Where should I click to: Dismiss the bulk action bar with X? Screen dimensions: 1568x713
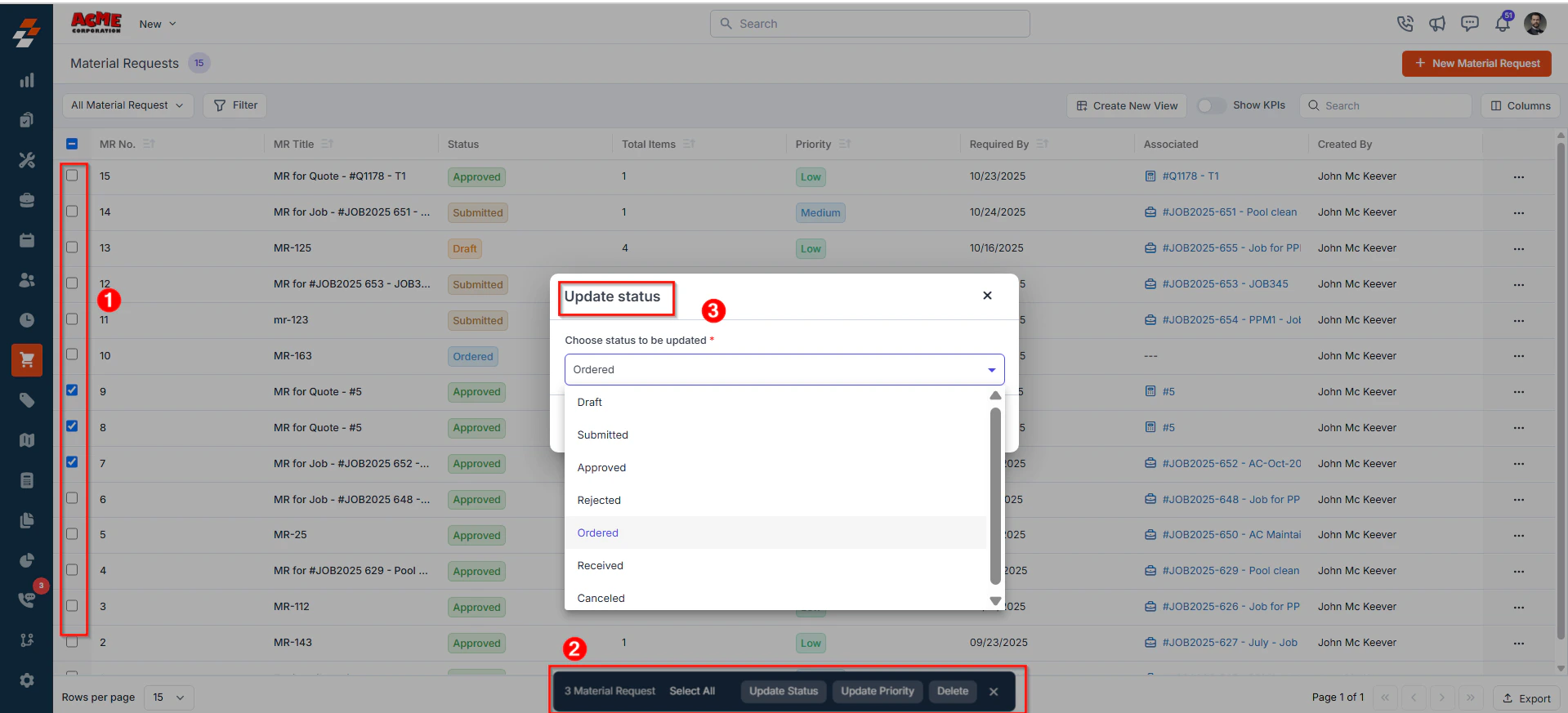[x=994, y=692]
